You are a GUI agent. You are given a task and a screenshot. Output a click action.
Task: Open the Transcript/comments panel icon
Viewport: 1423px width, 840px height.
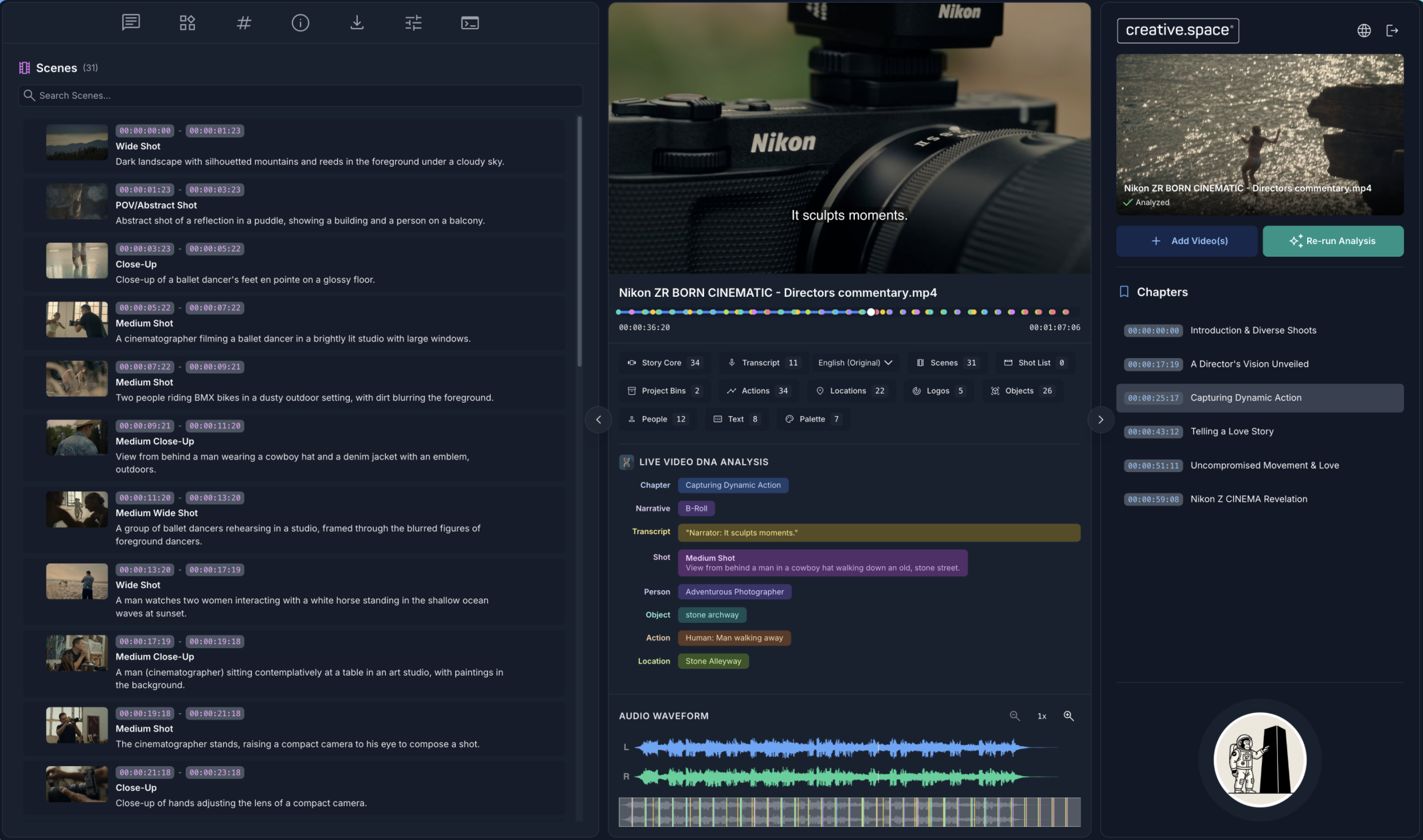pyautogui.click(x=130, y=22)
